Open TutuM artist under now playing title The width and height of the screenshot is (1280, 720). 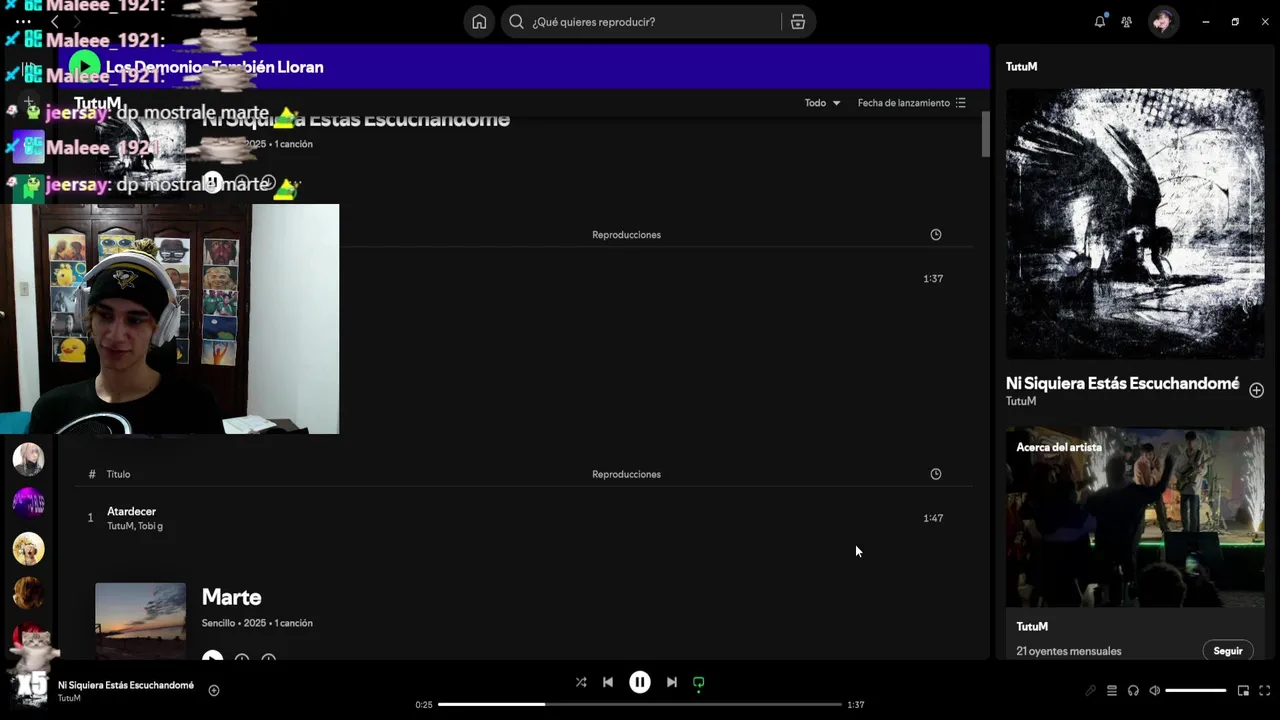[x=69, y=698]
